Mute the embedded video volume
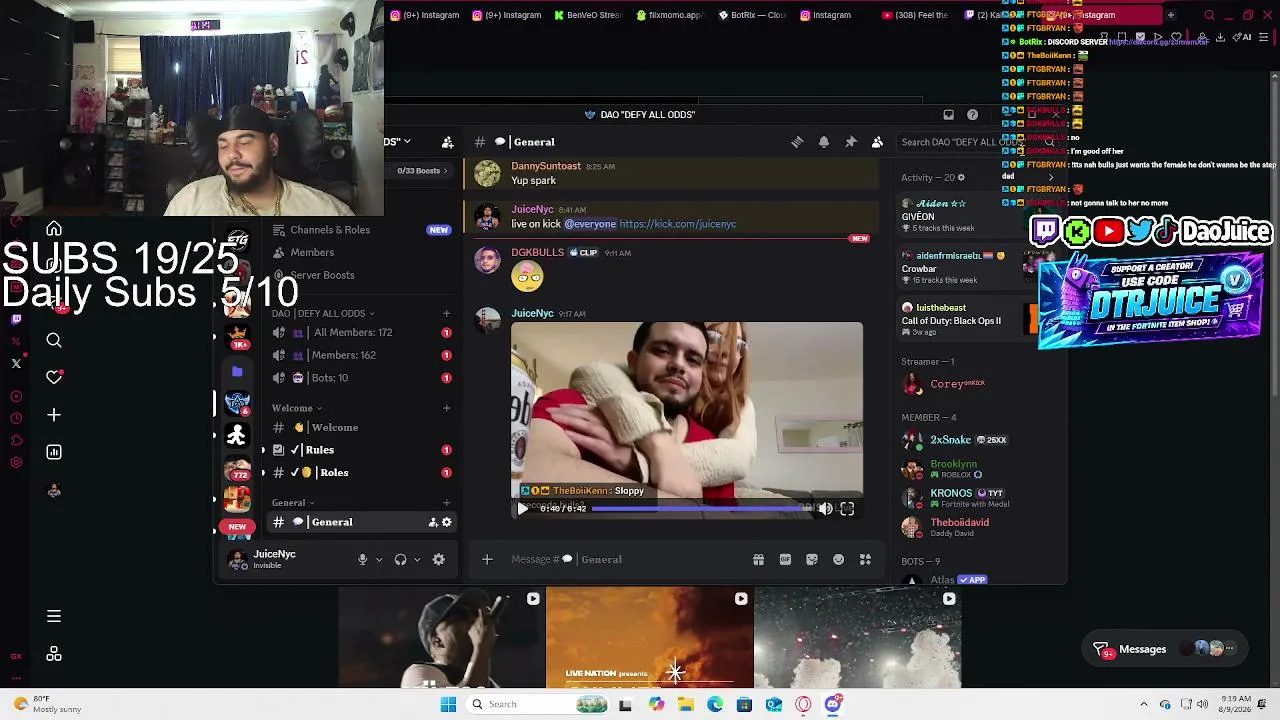The height and width of the screenshot is (720, 1280). [x=825, y=509]
